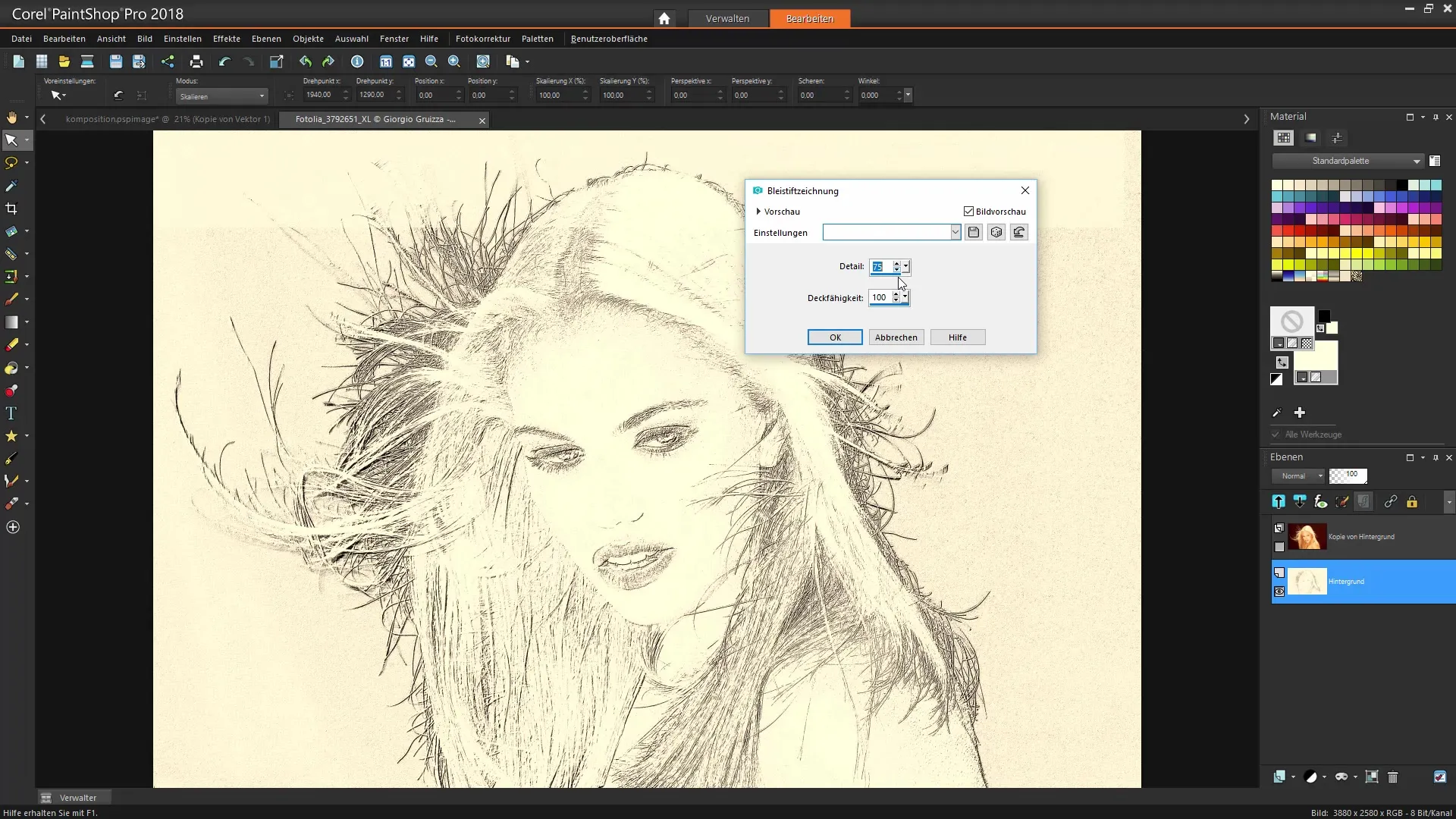
Task: Save preset in Bleistiftzeichnung dialog
Action: coord(974,233)
